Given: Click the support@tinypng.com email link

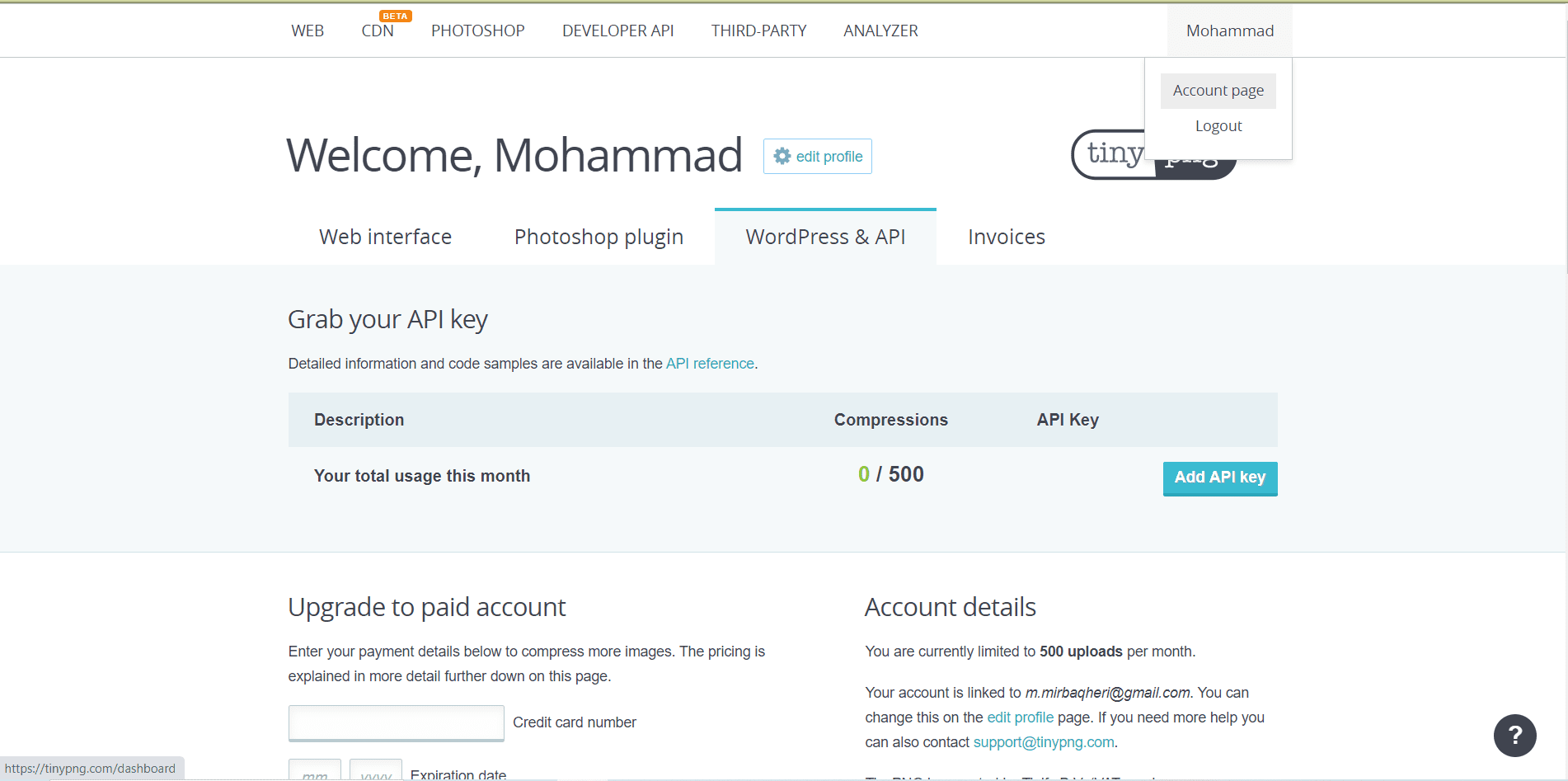Looking at the screenshot, I should coord(1044,742).
